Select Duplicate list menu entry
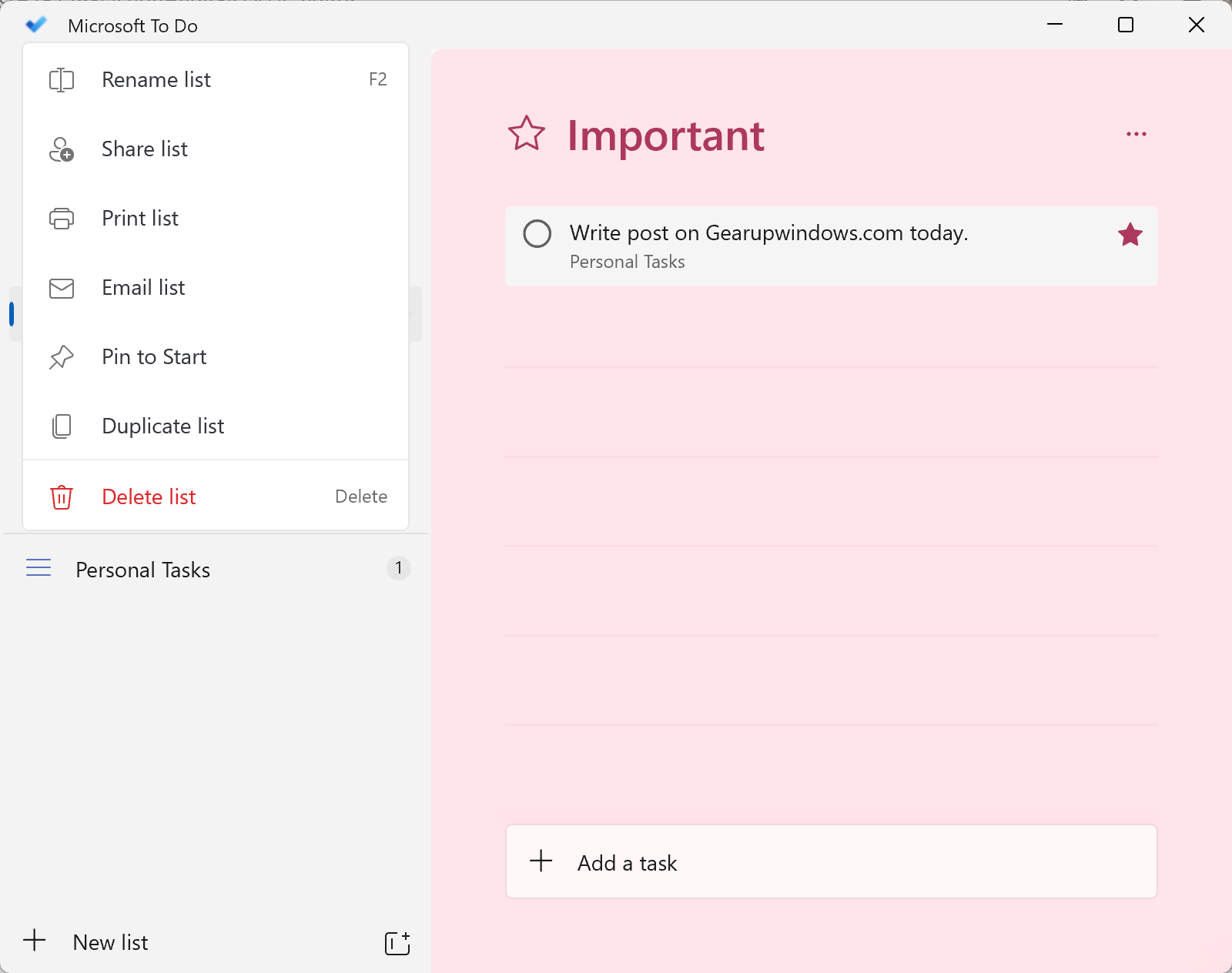 pyautogui.click(x=216, y=426)
